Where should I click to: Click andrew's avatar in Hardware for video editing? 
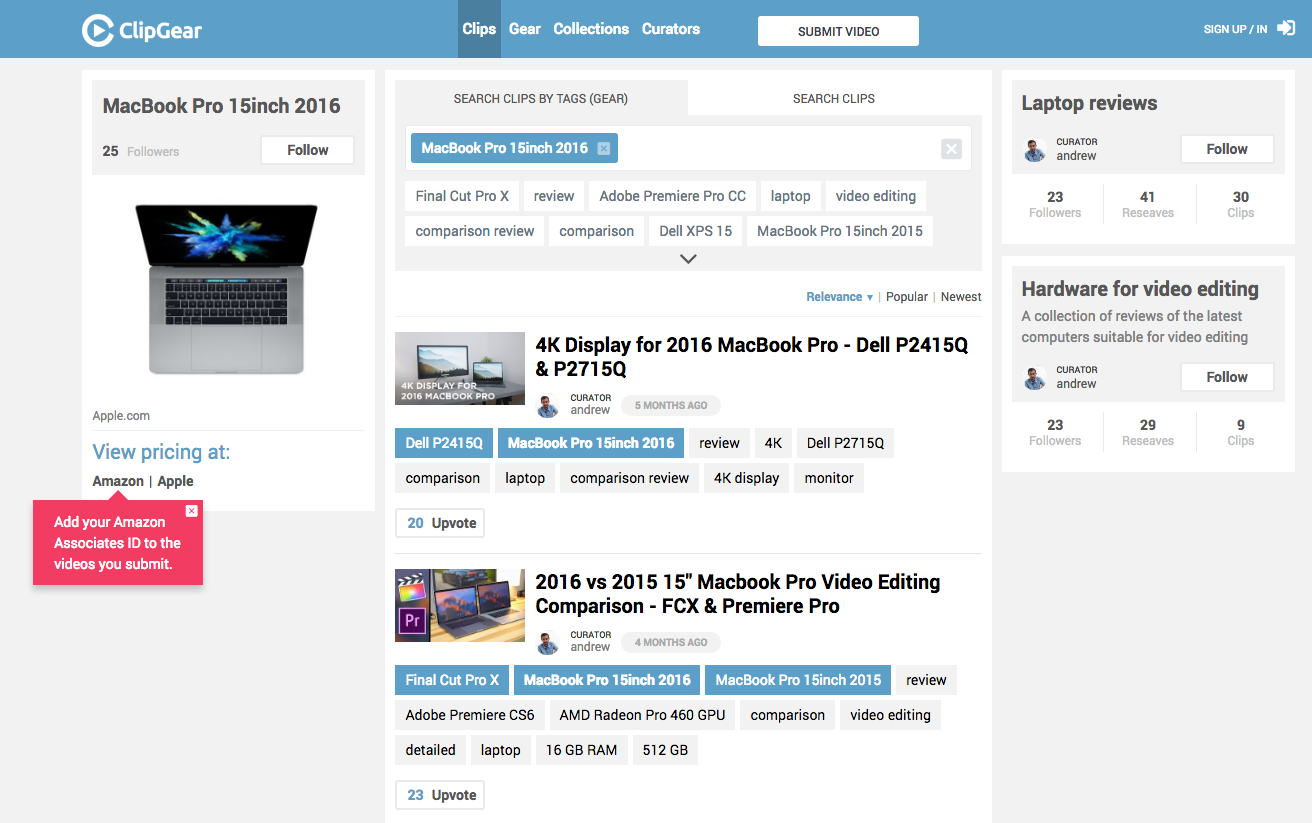pos(1035,378)
